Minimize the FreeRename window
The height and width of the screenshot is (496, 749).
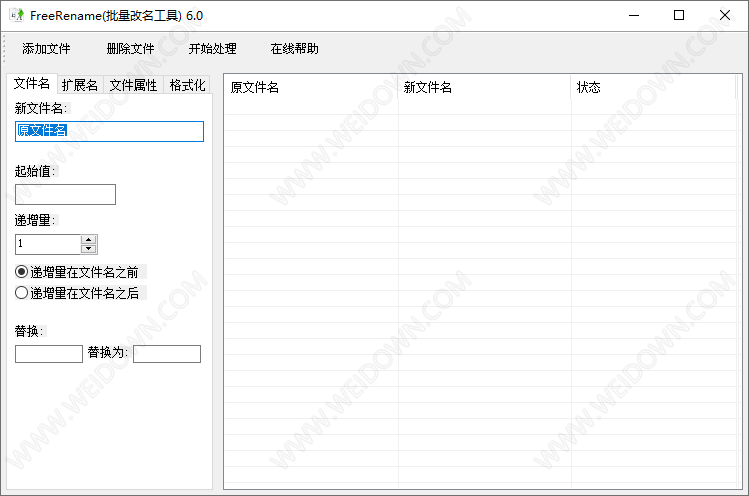[634, 15]
